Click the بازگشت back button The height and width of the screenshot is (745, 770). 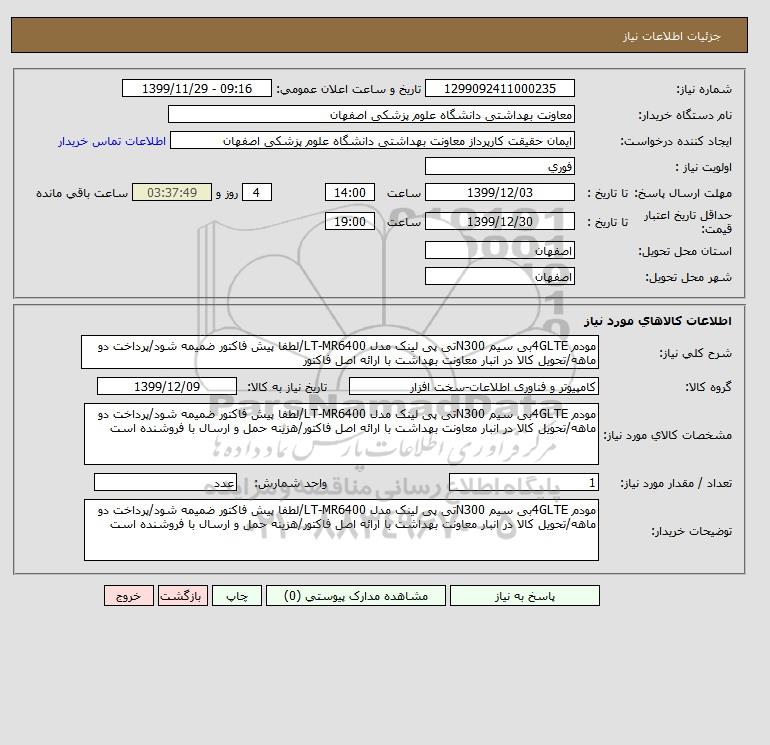183,596
